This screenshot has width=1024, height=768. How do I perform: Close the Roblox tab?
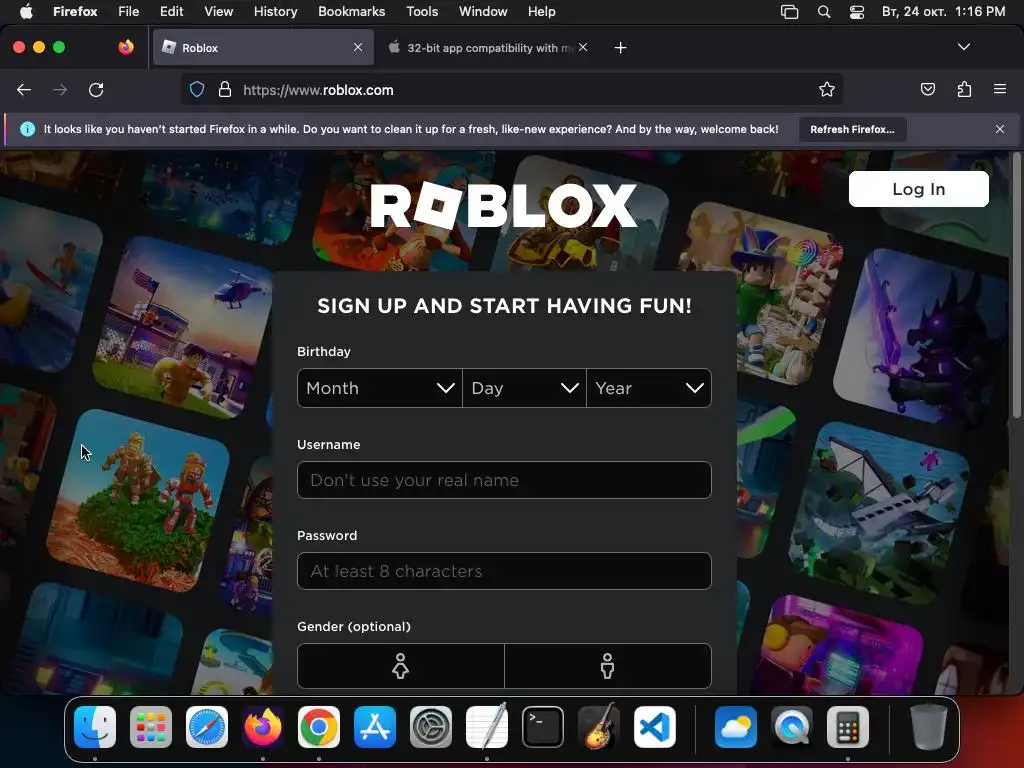coord(358,47)
